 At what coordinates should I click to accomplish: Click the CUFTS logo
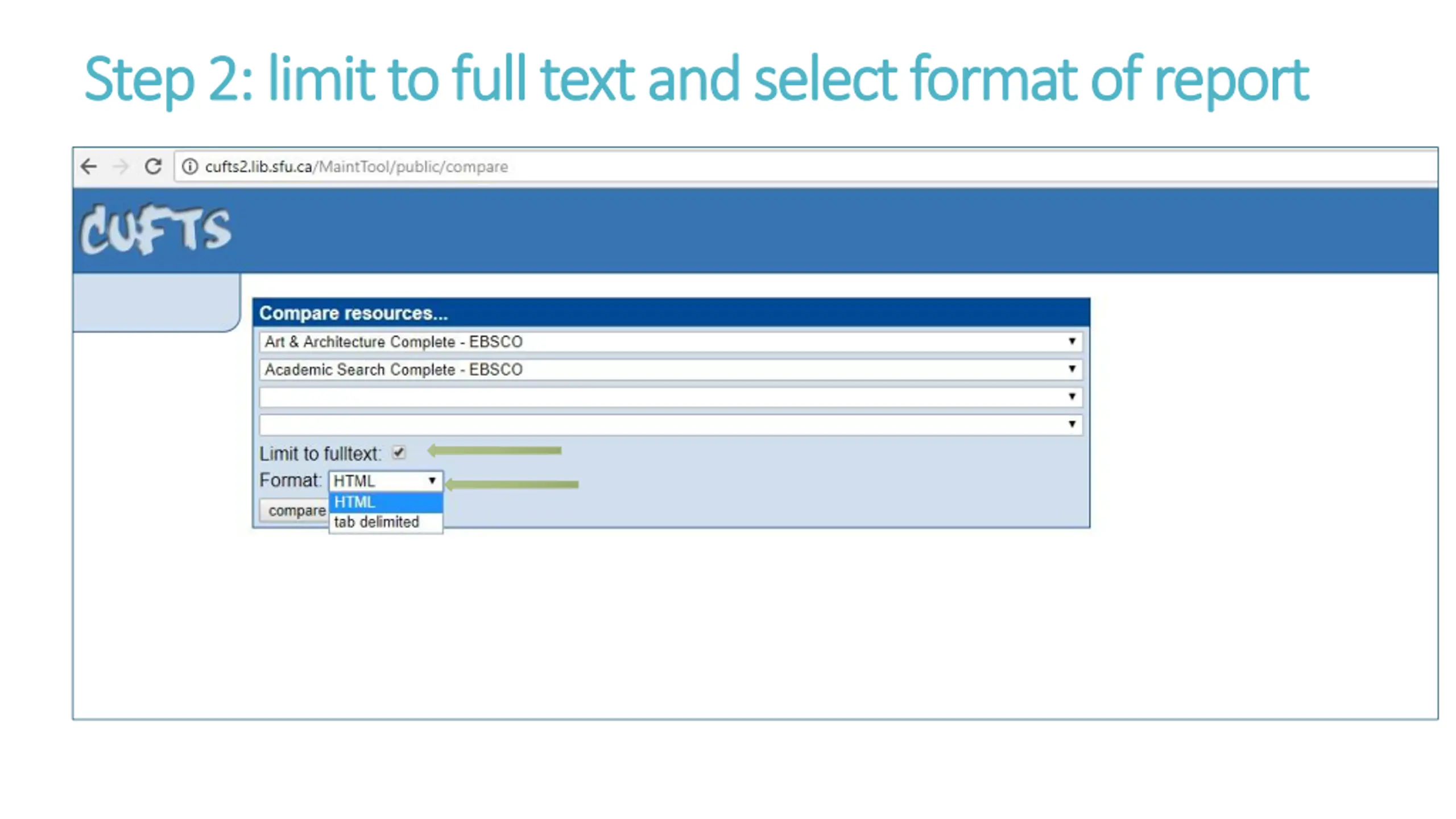[155, 229]
